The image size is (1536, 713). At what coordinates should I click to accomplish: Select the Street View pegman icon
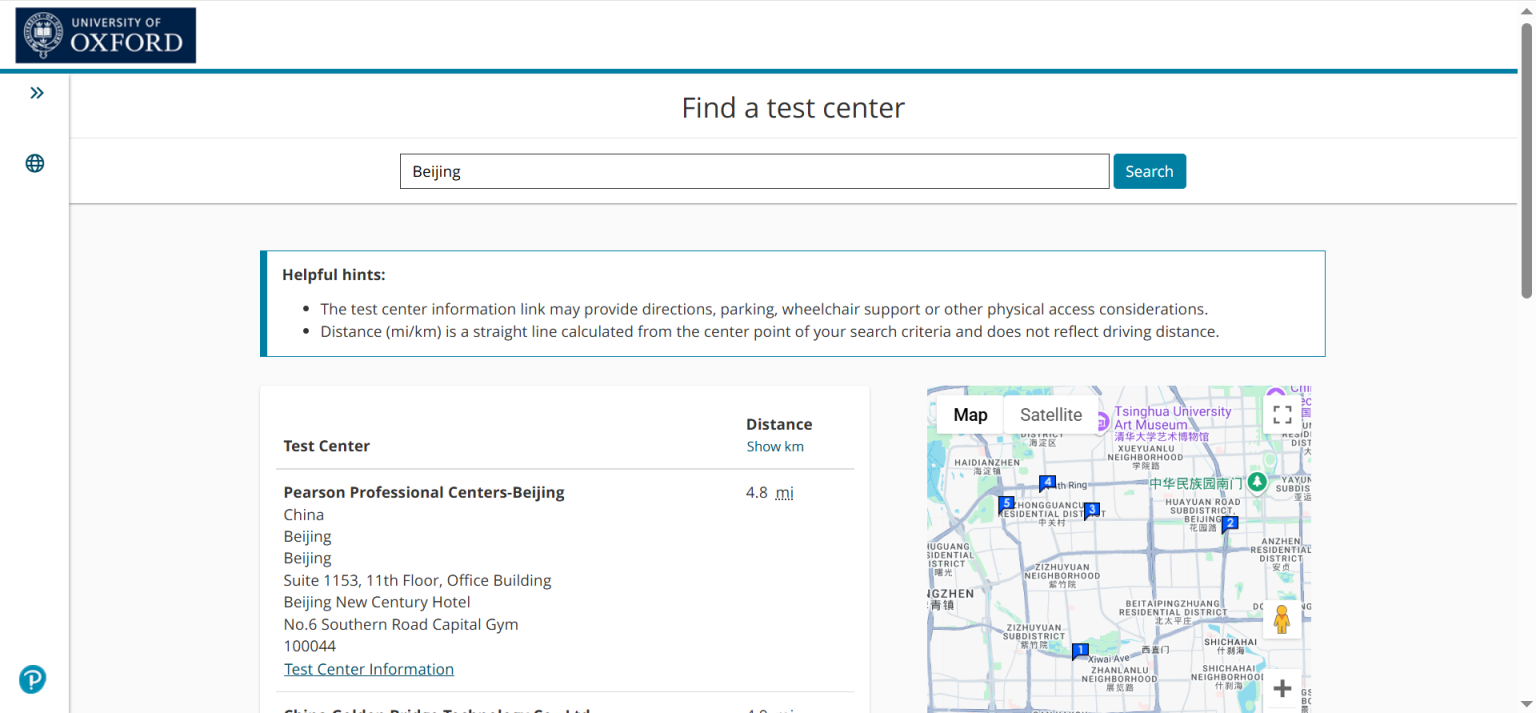1281,620
